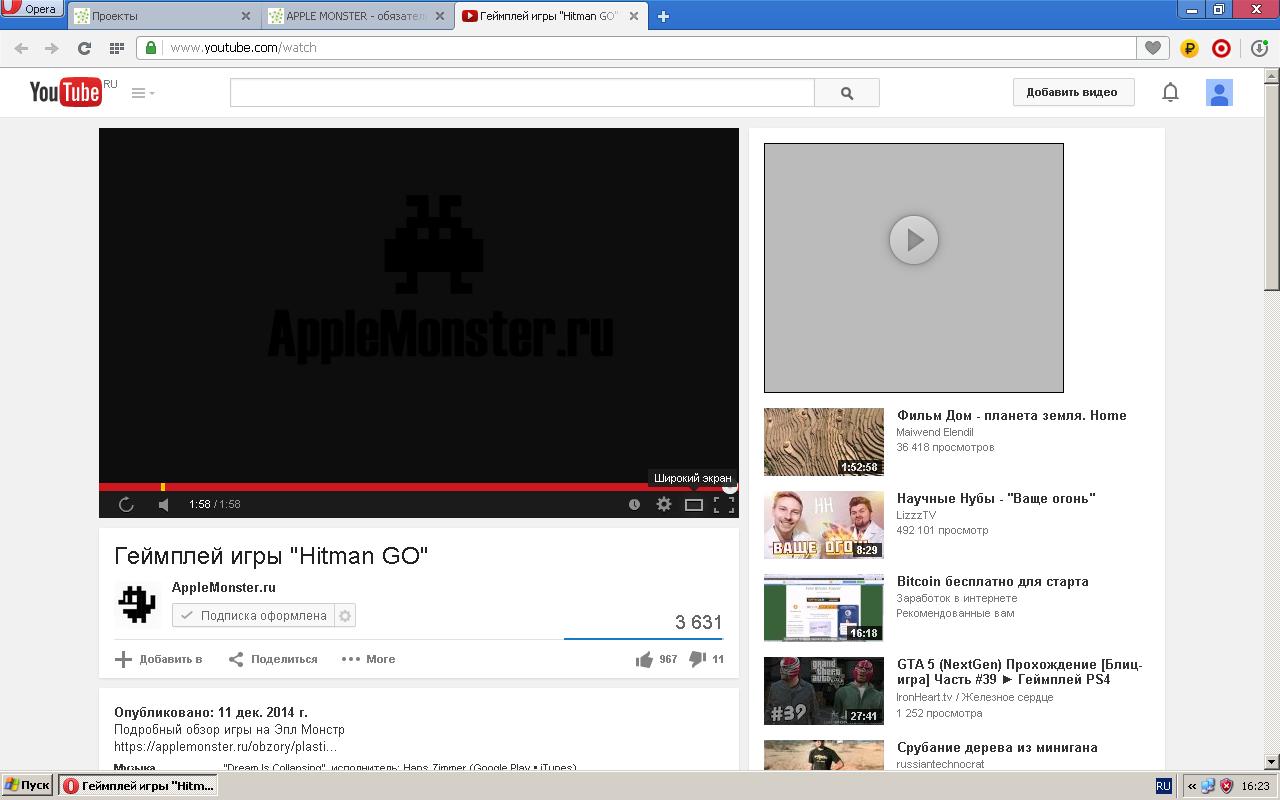
Task: Click the AppleMonster channel avatar
Action: click(x=138, y=604)
